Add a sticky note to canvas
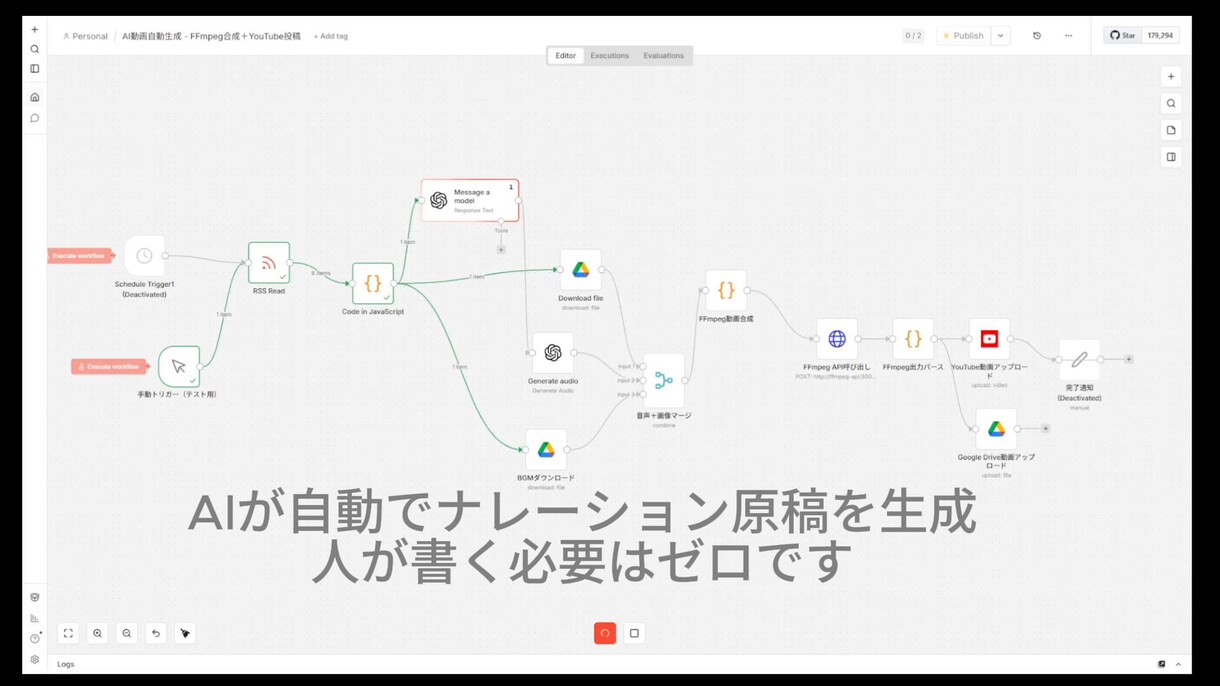Viewport: 1220px width, 686px height. 1171,130
